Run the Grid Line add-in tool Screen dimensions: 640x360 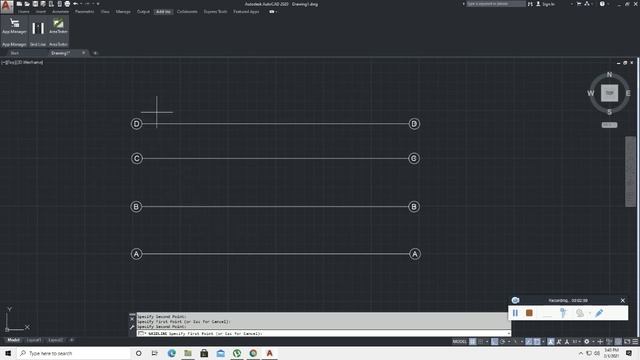point(38,29)
